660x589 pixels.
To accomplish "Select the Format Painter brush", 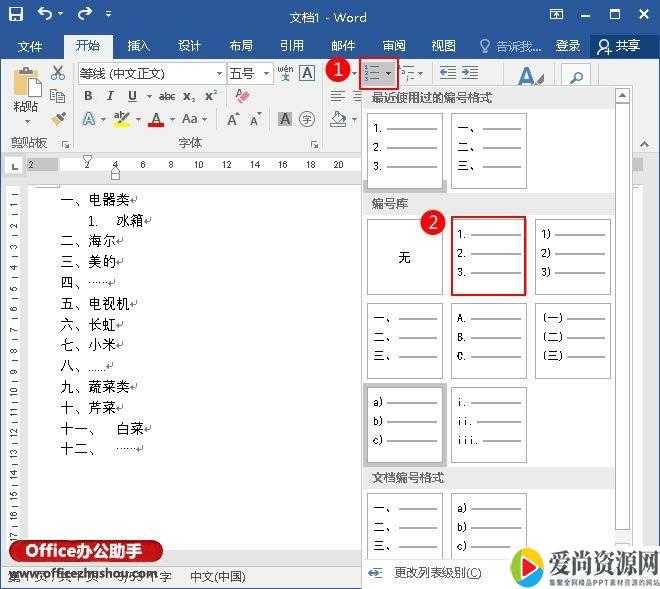I will click(x=58, y=119).
